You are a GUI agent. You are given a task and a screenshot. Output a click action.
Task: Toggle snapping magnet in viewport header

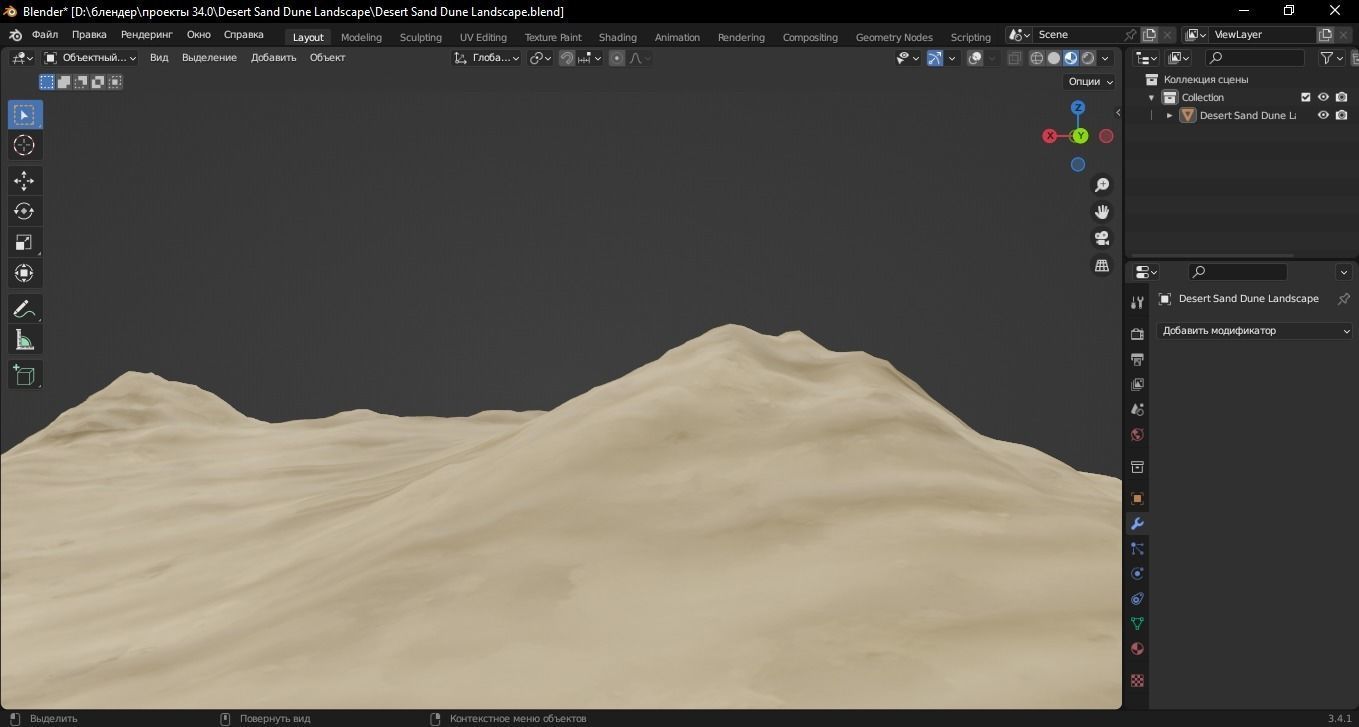[x=567, y=58]
